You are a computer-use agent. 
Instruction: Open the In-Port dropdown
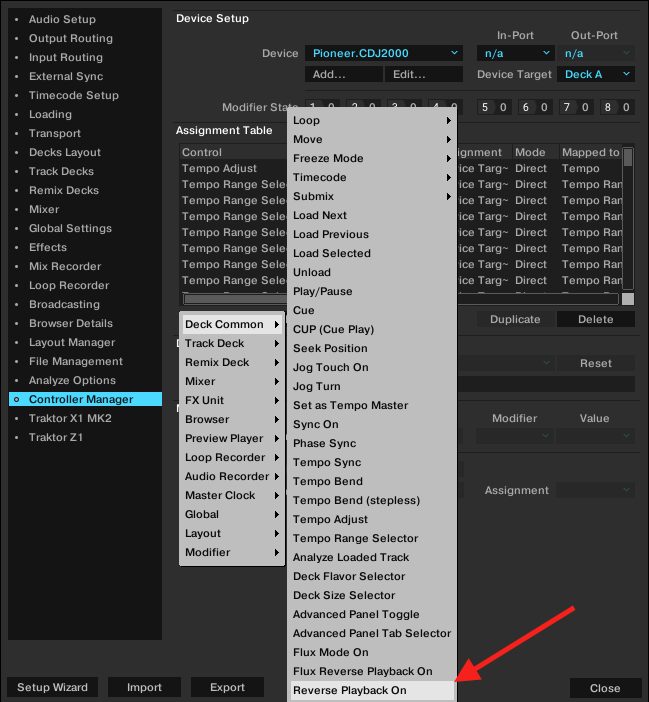pos(515,53)
